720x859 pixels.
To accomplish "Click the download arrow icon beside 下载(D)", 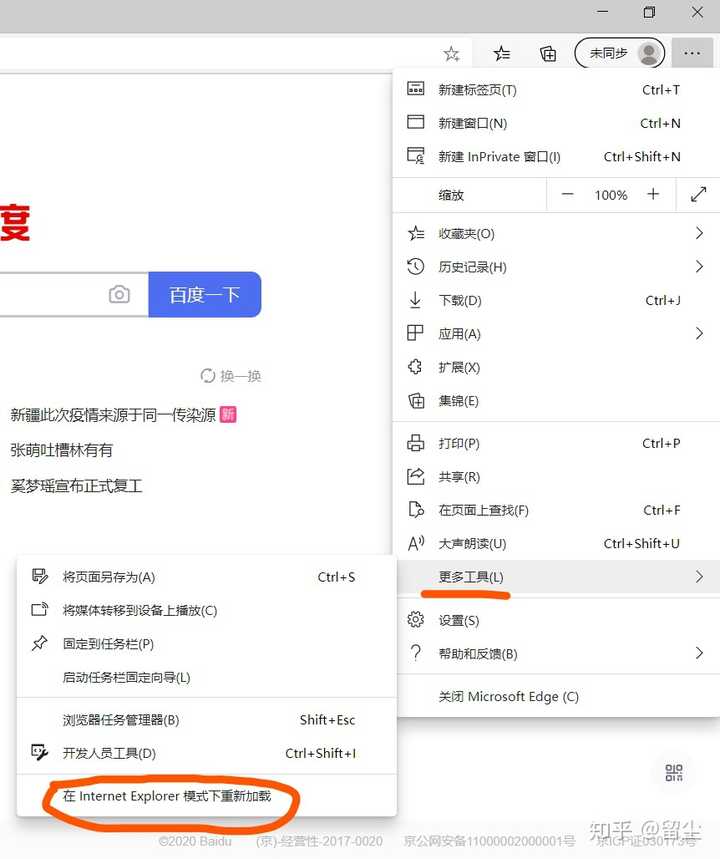I will click(415, 300).
